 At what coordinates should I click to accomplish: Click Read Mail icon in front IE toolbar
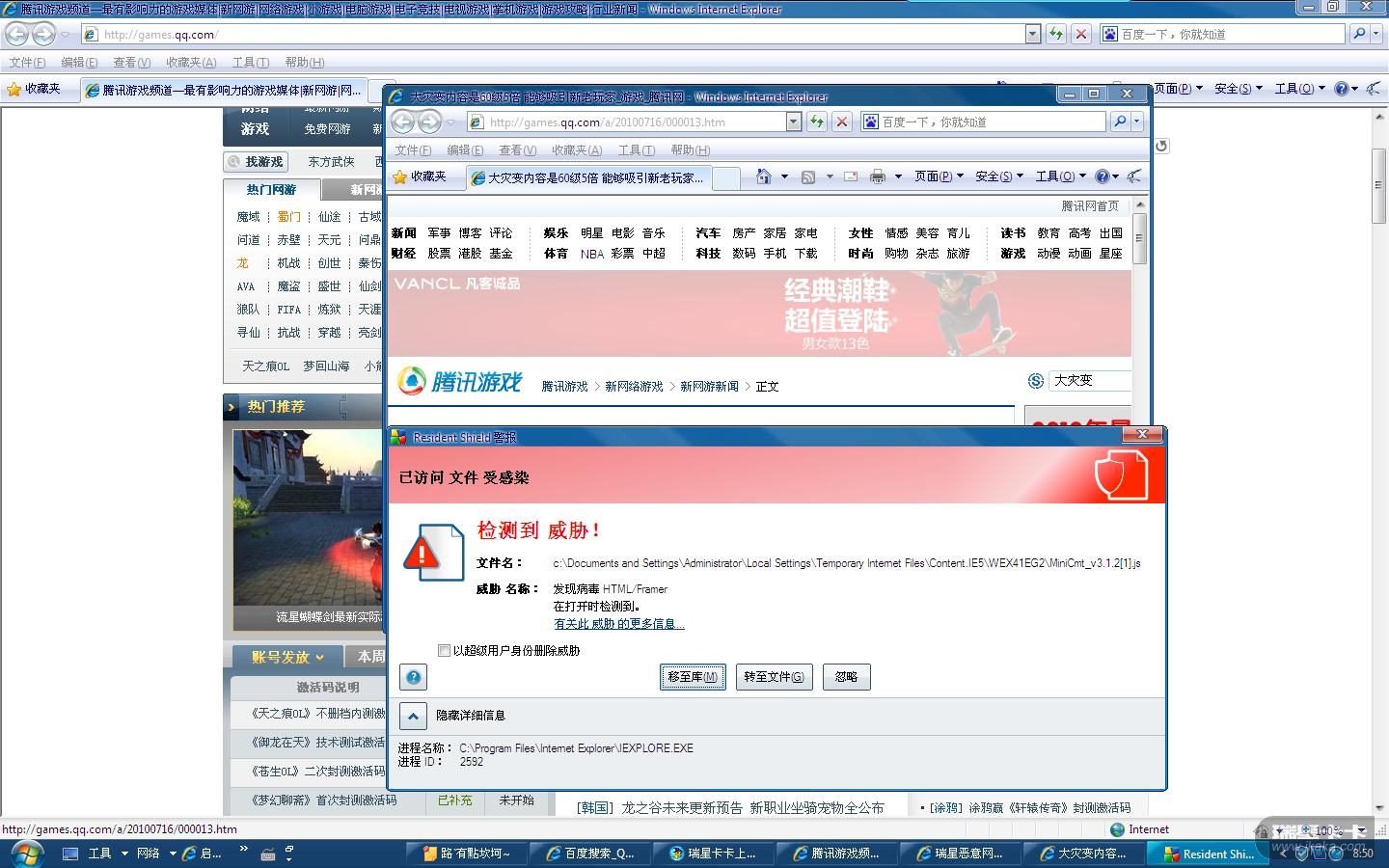[851, 176]
